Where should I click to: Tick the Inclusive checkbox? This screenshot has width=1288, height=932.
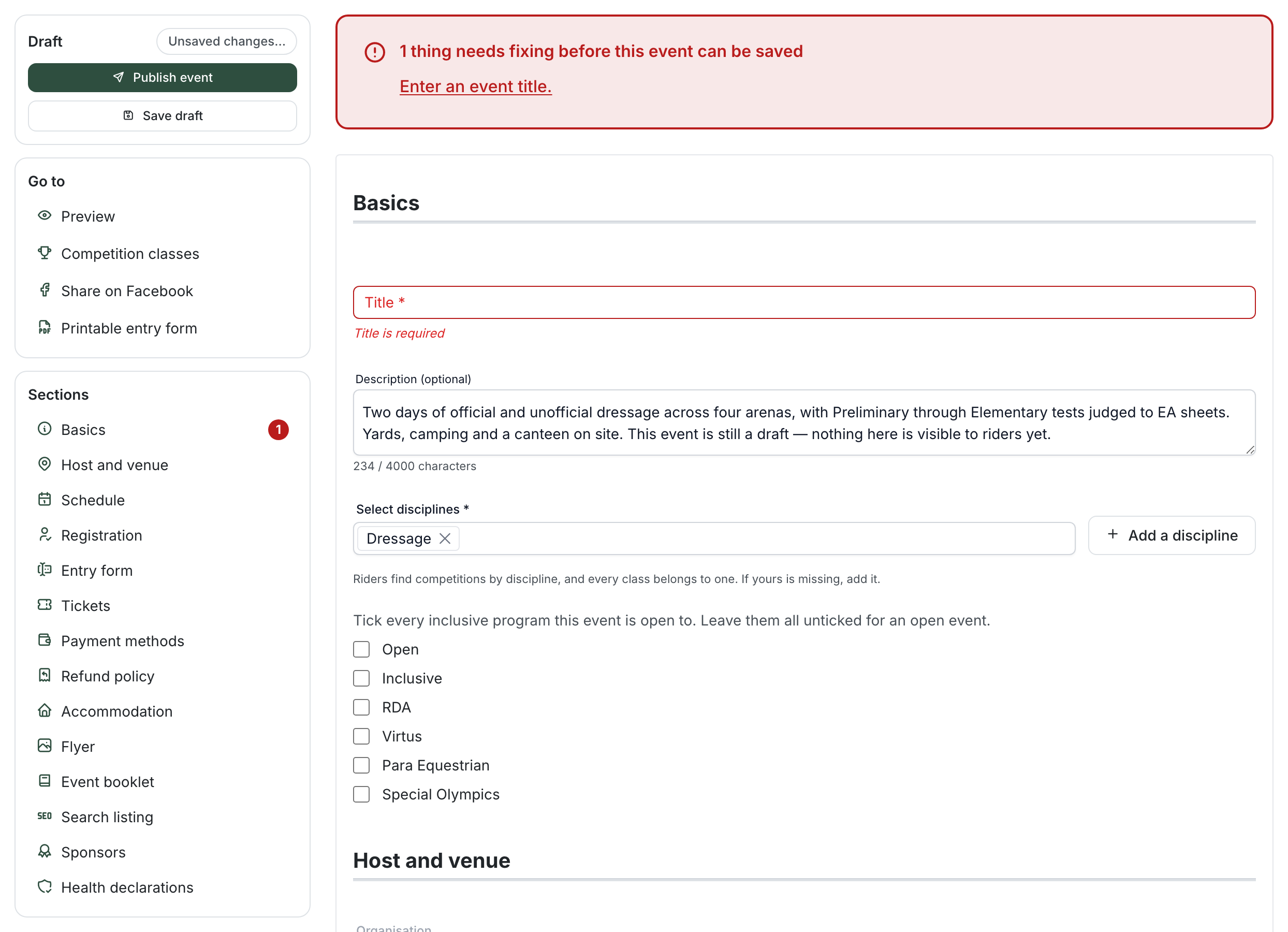(361, 678)
